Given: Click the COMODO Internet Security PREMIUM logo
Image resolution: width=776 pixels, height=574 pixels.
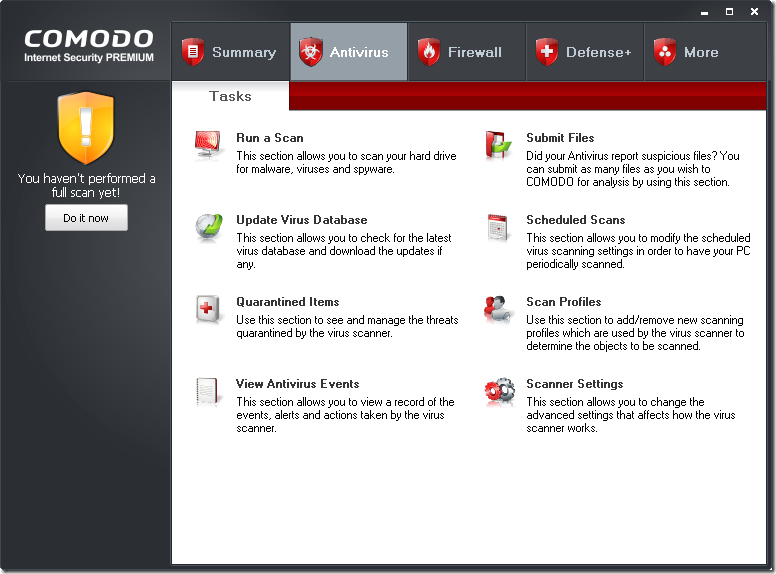Looking at the screenshot, I should 89,46.
